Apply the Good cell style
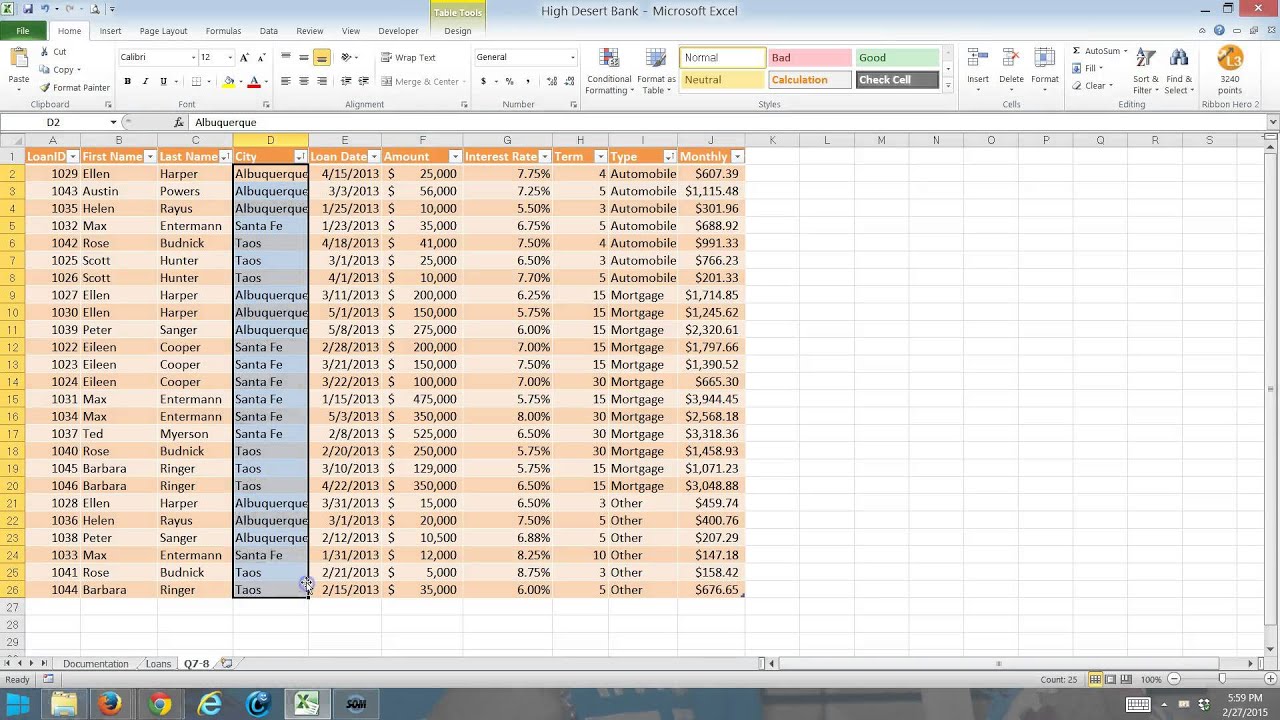The width and height of the screenshot is (1280, 720). pos(897,58)
